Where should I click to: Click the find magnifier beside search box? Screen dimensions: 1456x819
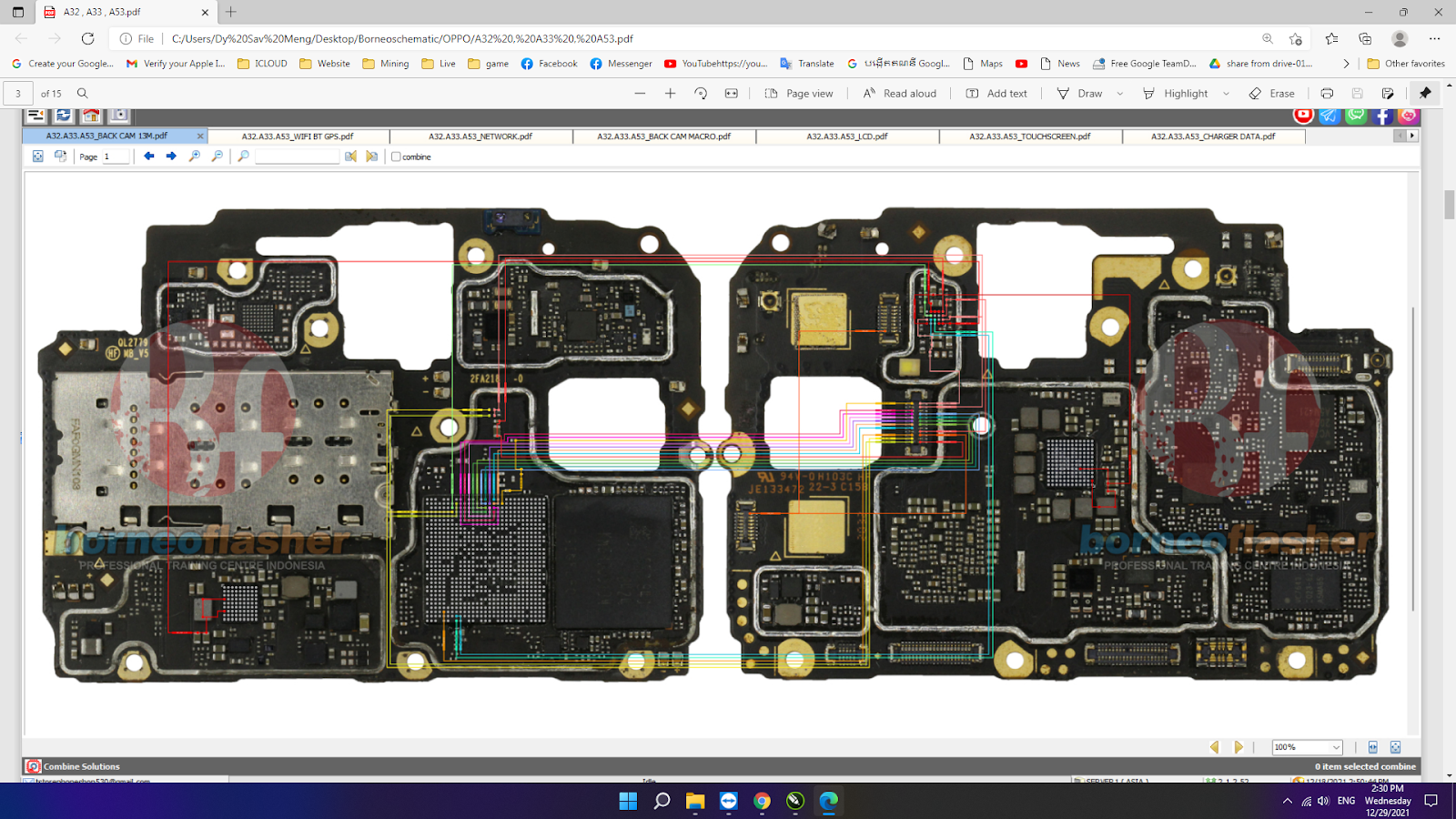click(243, 157)
